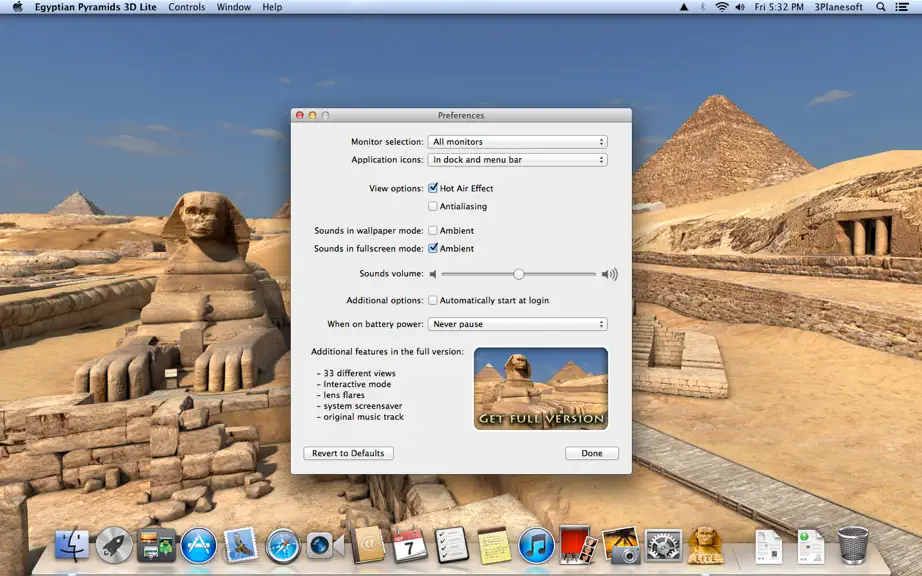Screen dimensions: 922x576
Task: Click loud speaker icon beside volume slider
Action: (610, 274)
